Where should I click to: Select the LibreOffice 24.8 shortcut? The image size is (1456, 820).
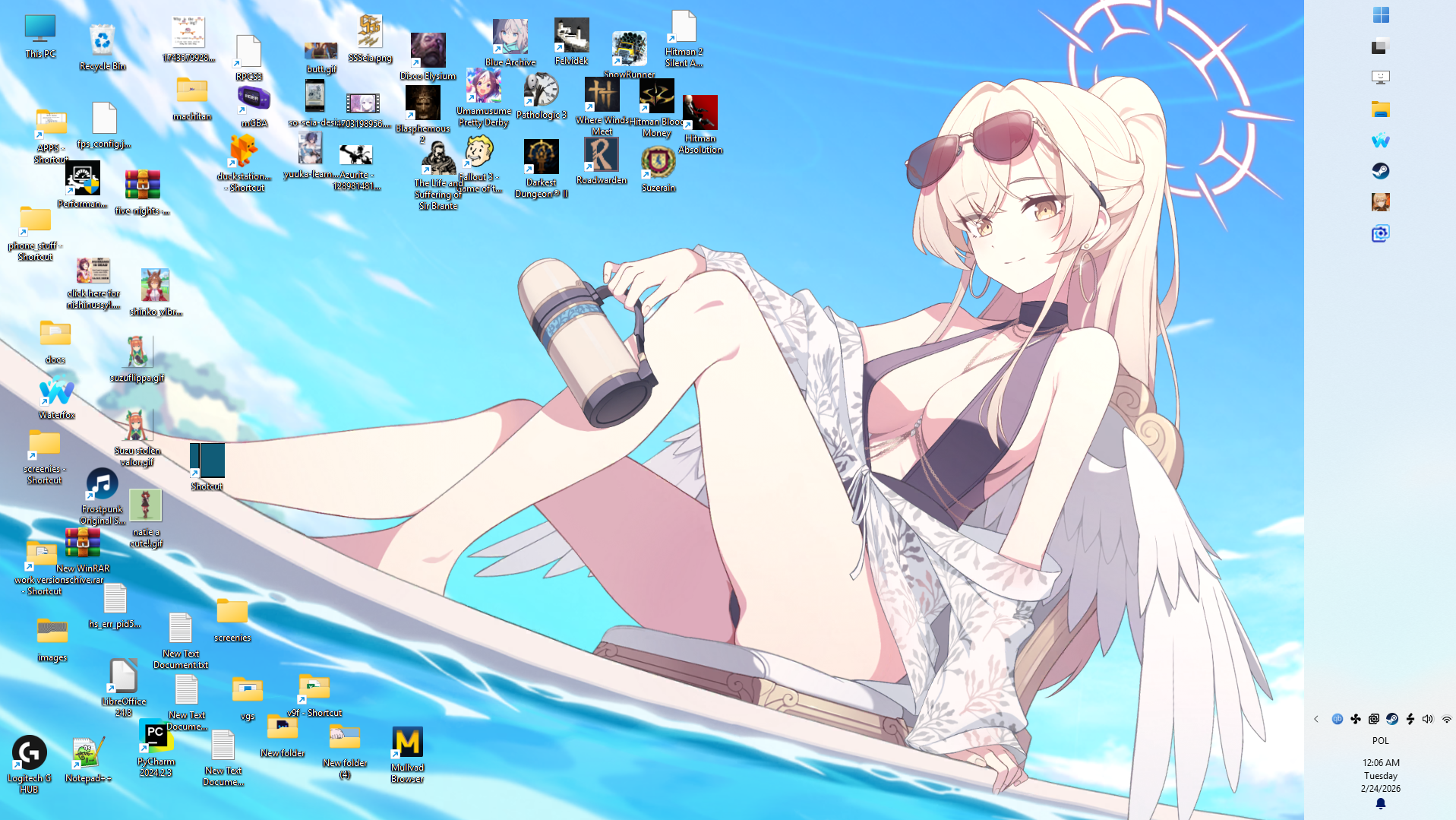tap(123, 688)
